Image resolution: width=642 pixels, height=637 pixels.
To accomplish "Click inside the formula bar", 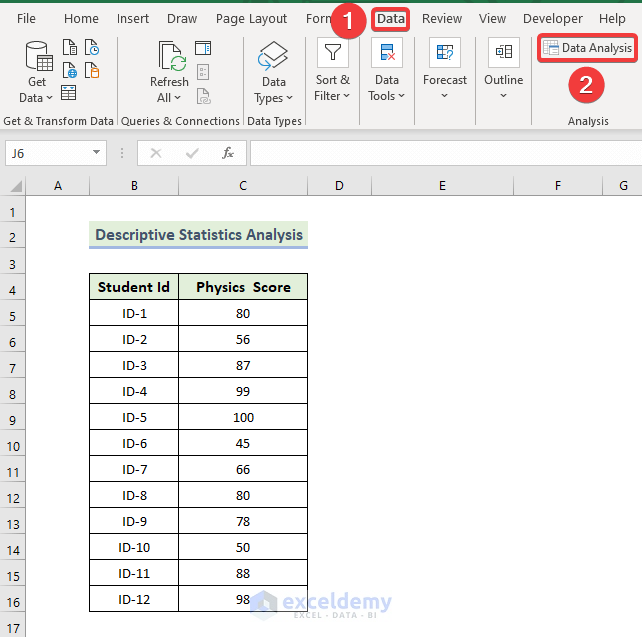I will pyautogui.click(x=440, y=153).
